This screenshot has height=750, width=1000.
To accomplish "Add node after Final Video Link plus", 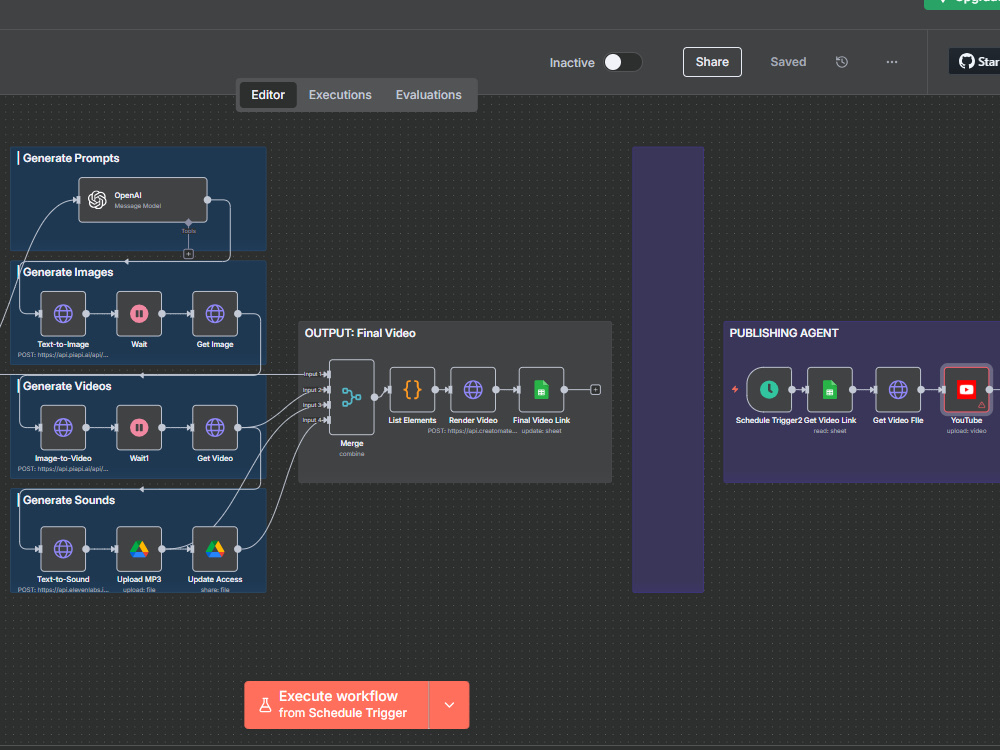I will 595,390.
